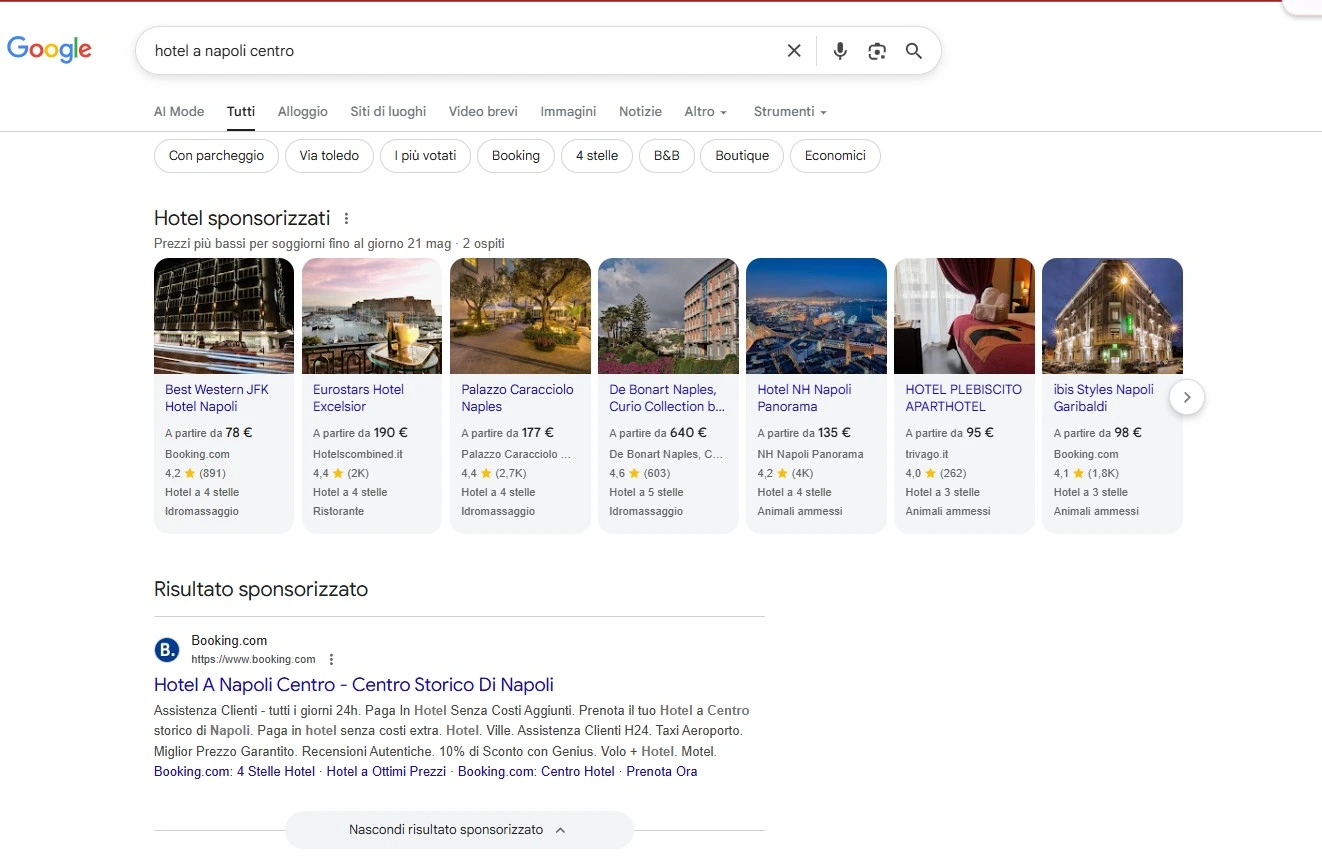Open the AI Mode tab
Screen dimensions: 1322x862
pos(179,111)
